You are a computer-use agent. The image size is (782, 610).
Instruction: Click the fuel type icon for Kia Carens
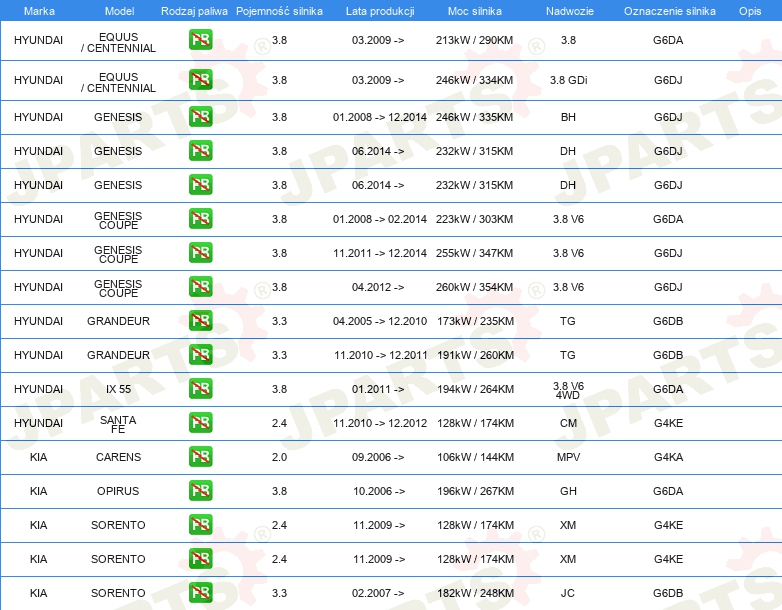[x=200, y=457]
